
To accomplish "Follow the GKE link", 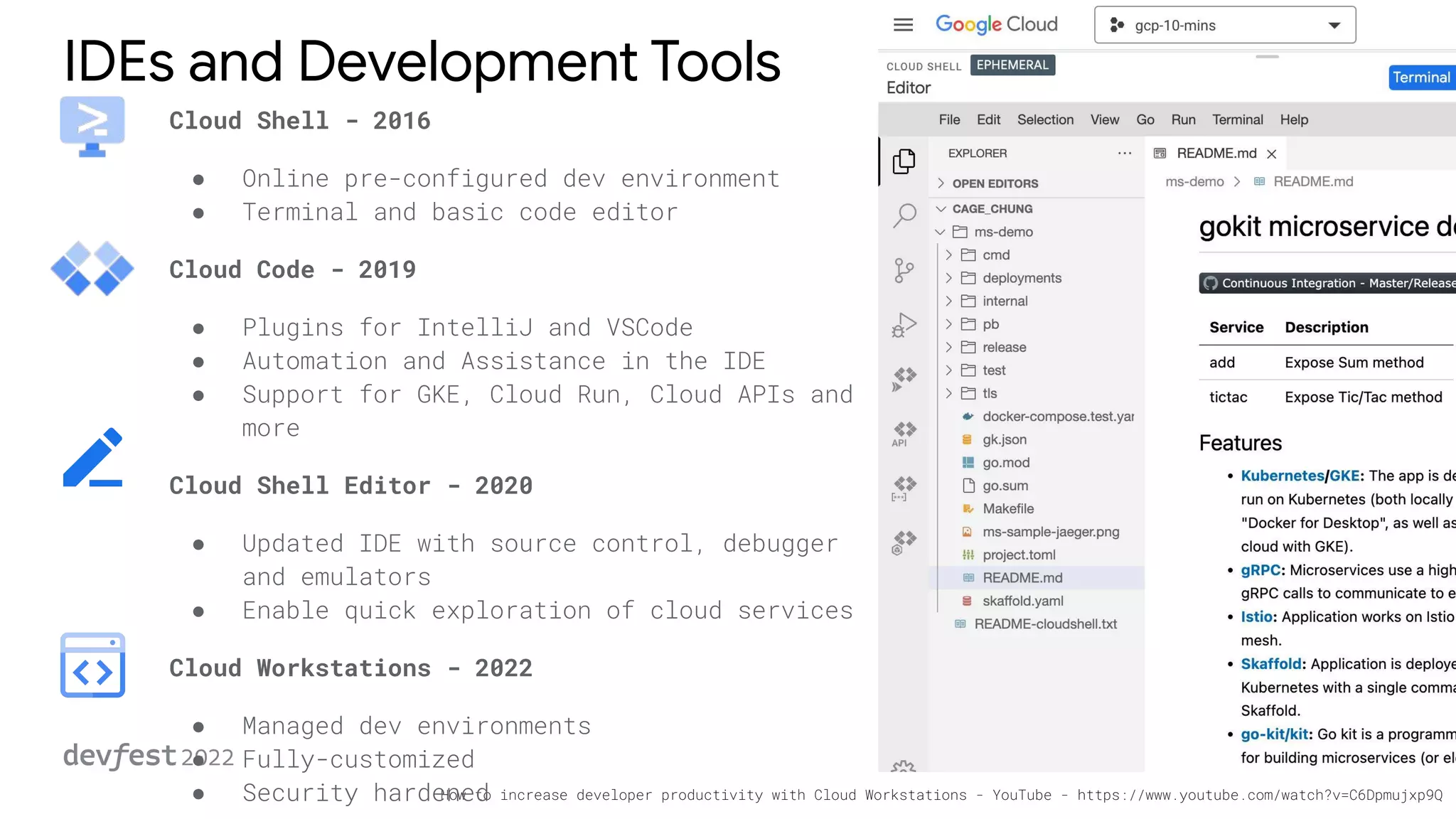I will [x=1344, y=476].
